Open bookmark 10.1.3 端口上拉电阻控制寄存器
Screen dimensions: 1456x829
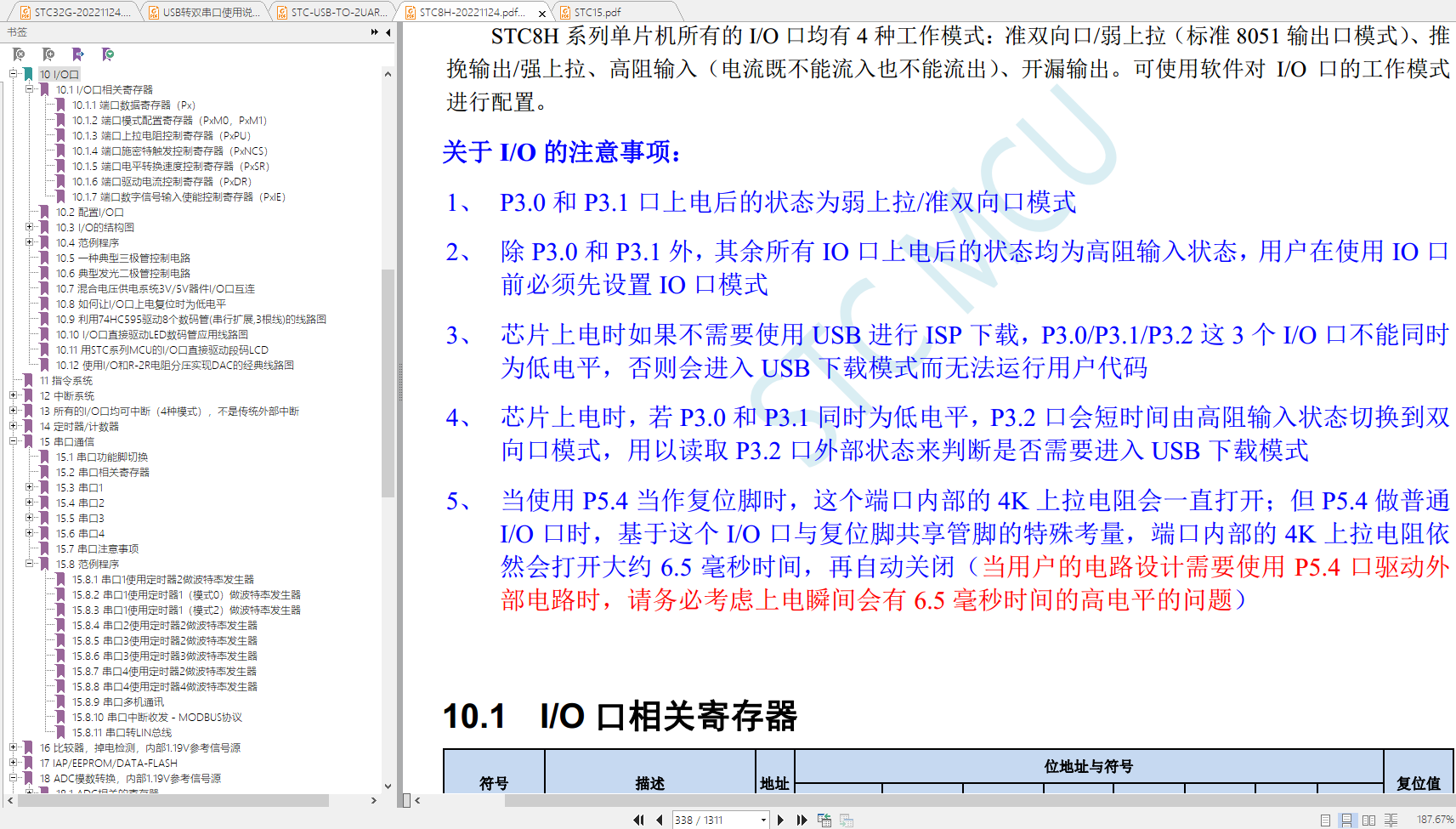(x=161, y=136)
